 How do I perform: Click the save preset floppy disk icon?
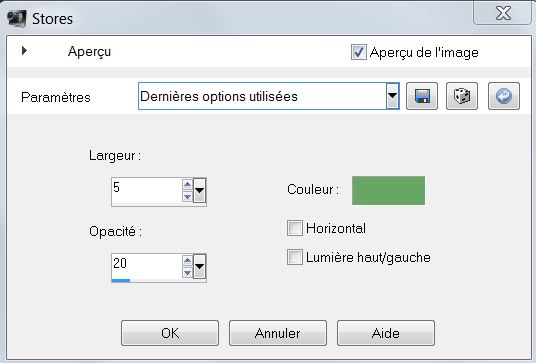[421, 96]
